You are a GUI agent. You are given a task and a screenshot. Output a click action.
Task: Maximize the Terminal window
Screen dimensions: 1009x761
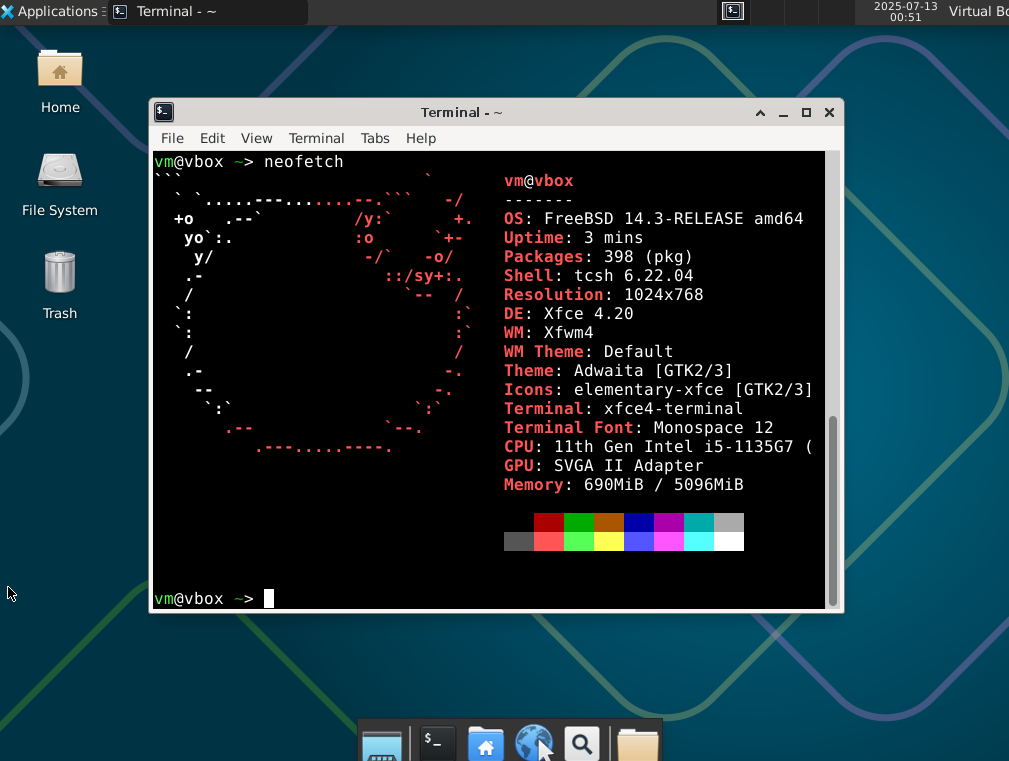pos(806,113)
